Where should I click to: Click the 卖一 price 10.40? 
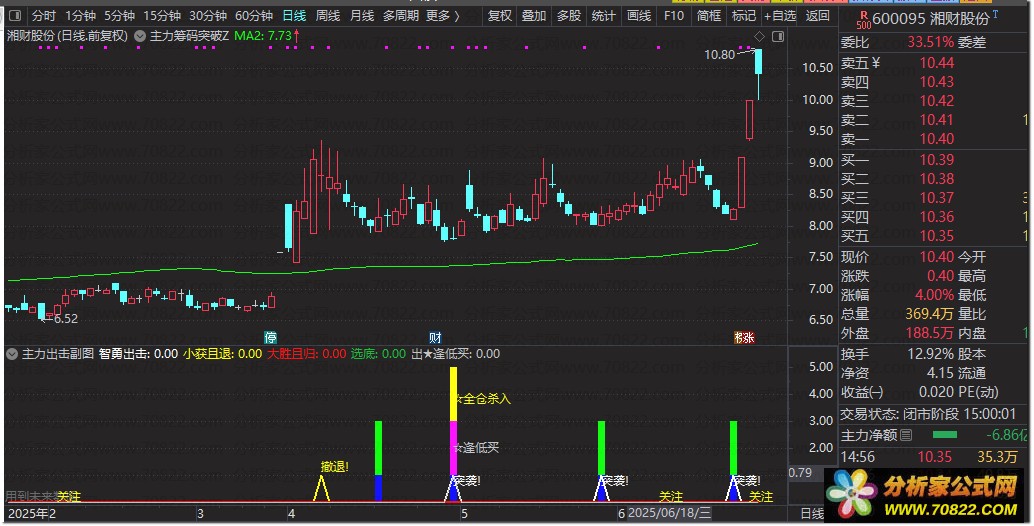coord(936,139)
